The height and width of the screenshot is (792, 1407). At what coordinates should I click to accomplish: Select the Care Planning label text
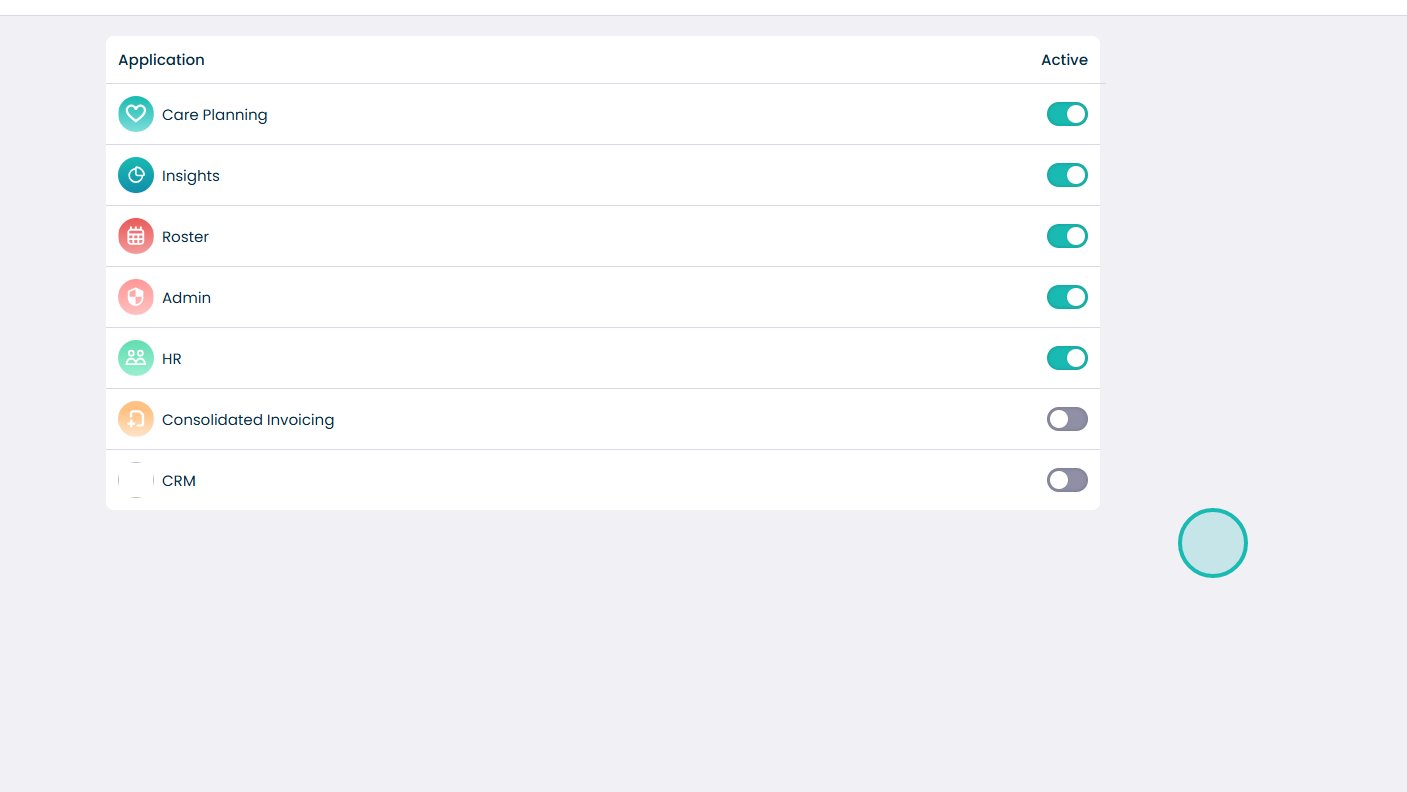215,115
